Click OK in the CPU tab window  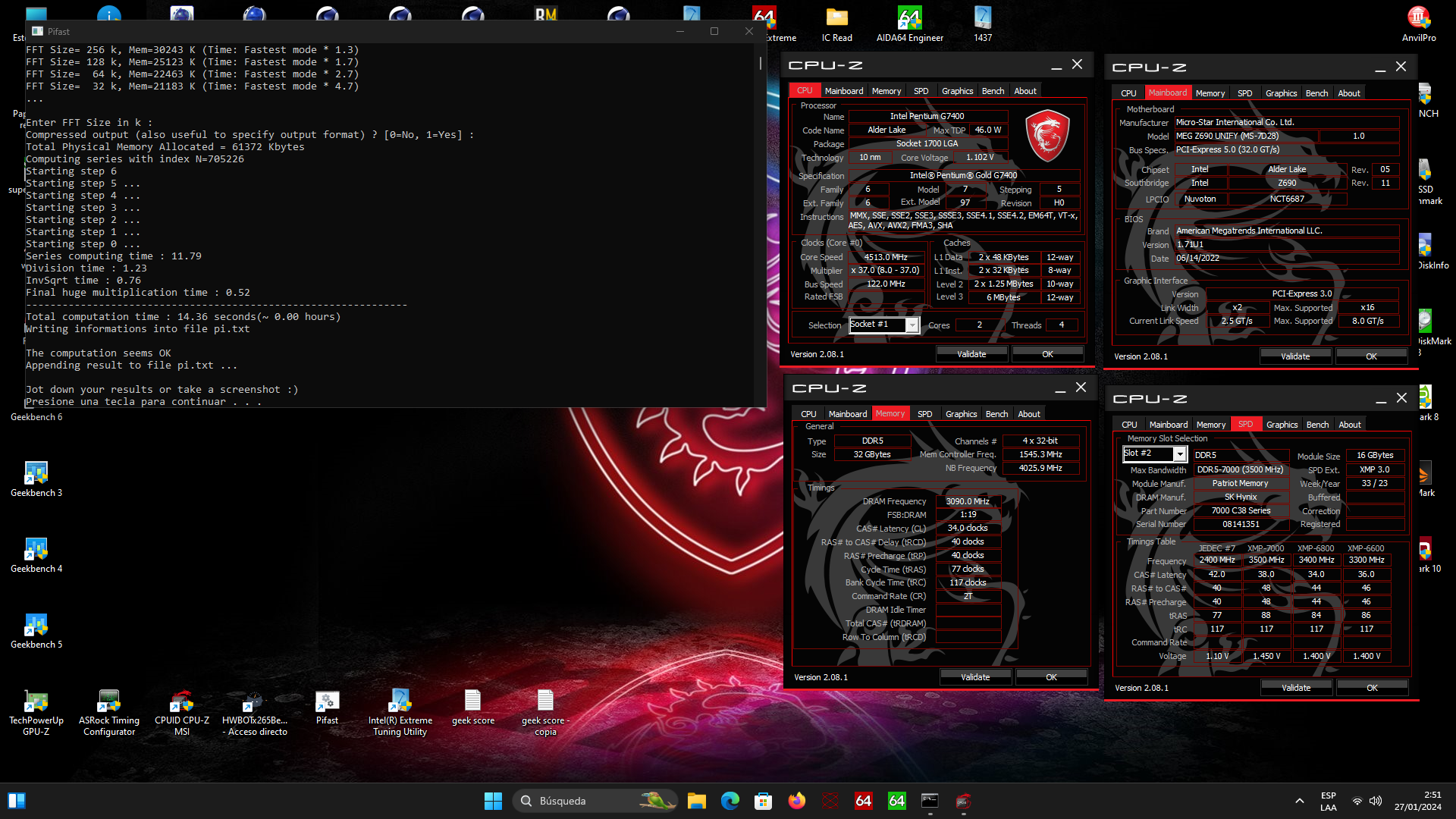(x=1047, y=354)
